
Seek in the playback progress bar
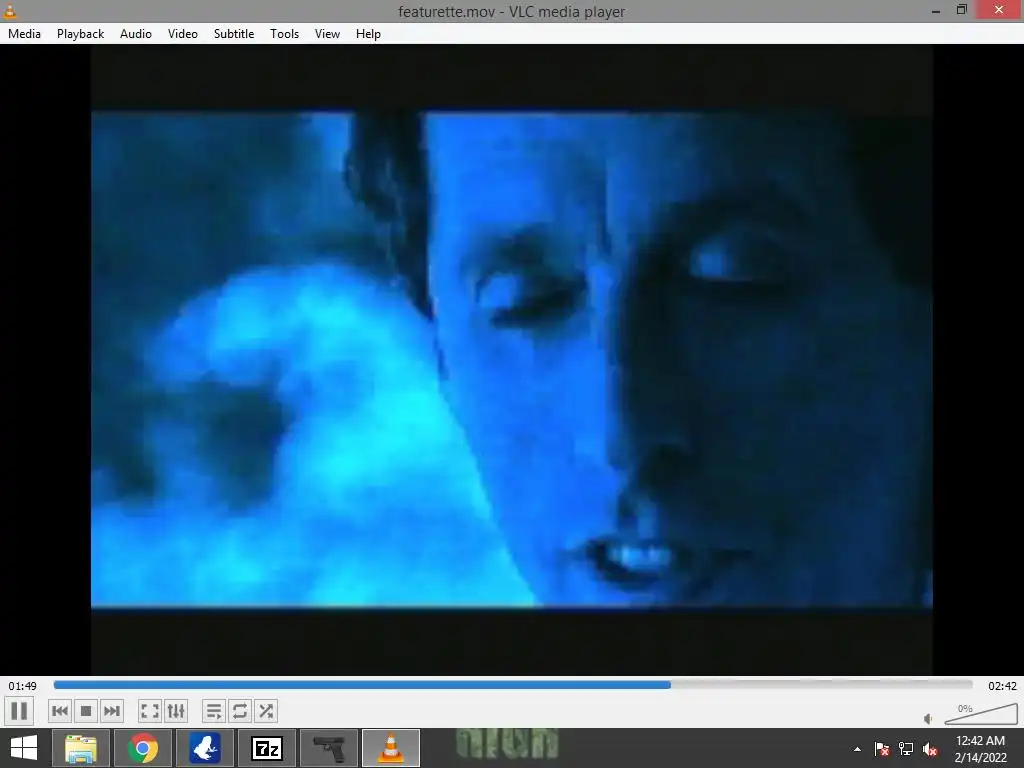(x=513, y=685)
